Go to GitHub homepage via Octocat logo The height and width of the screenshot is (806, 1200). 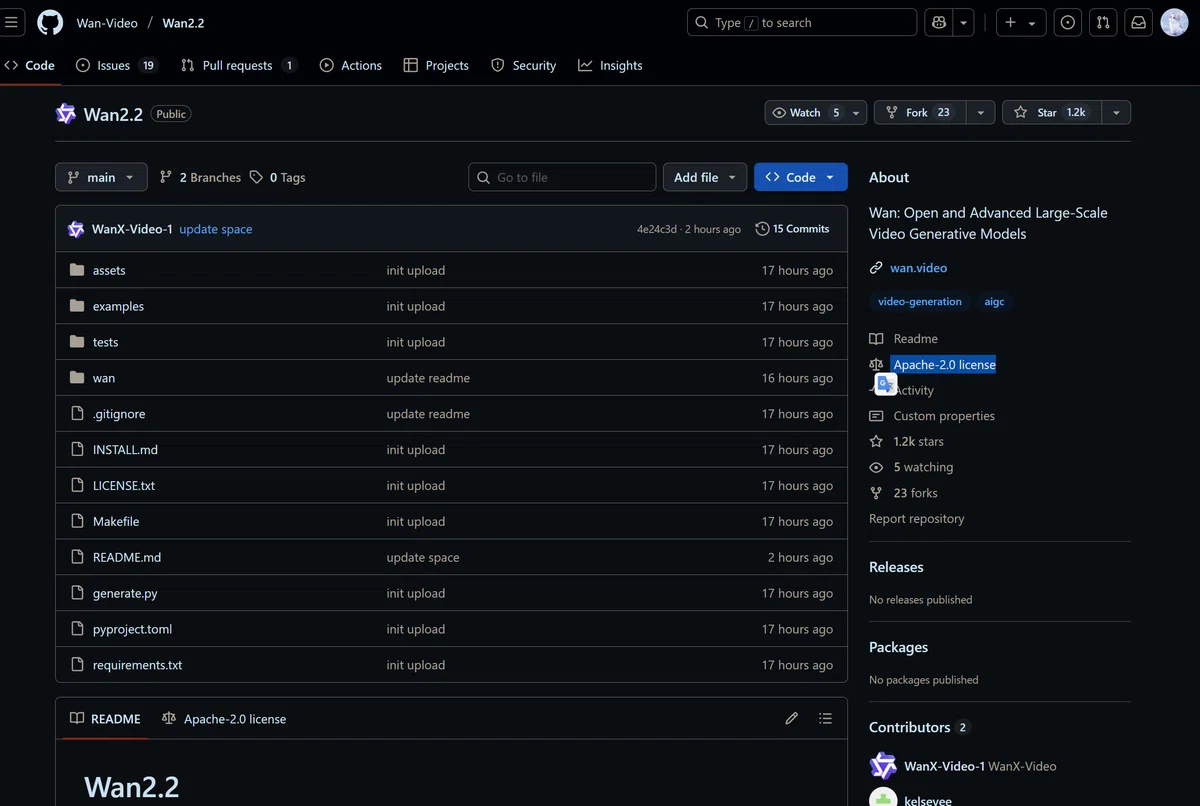tap(50, 22)
